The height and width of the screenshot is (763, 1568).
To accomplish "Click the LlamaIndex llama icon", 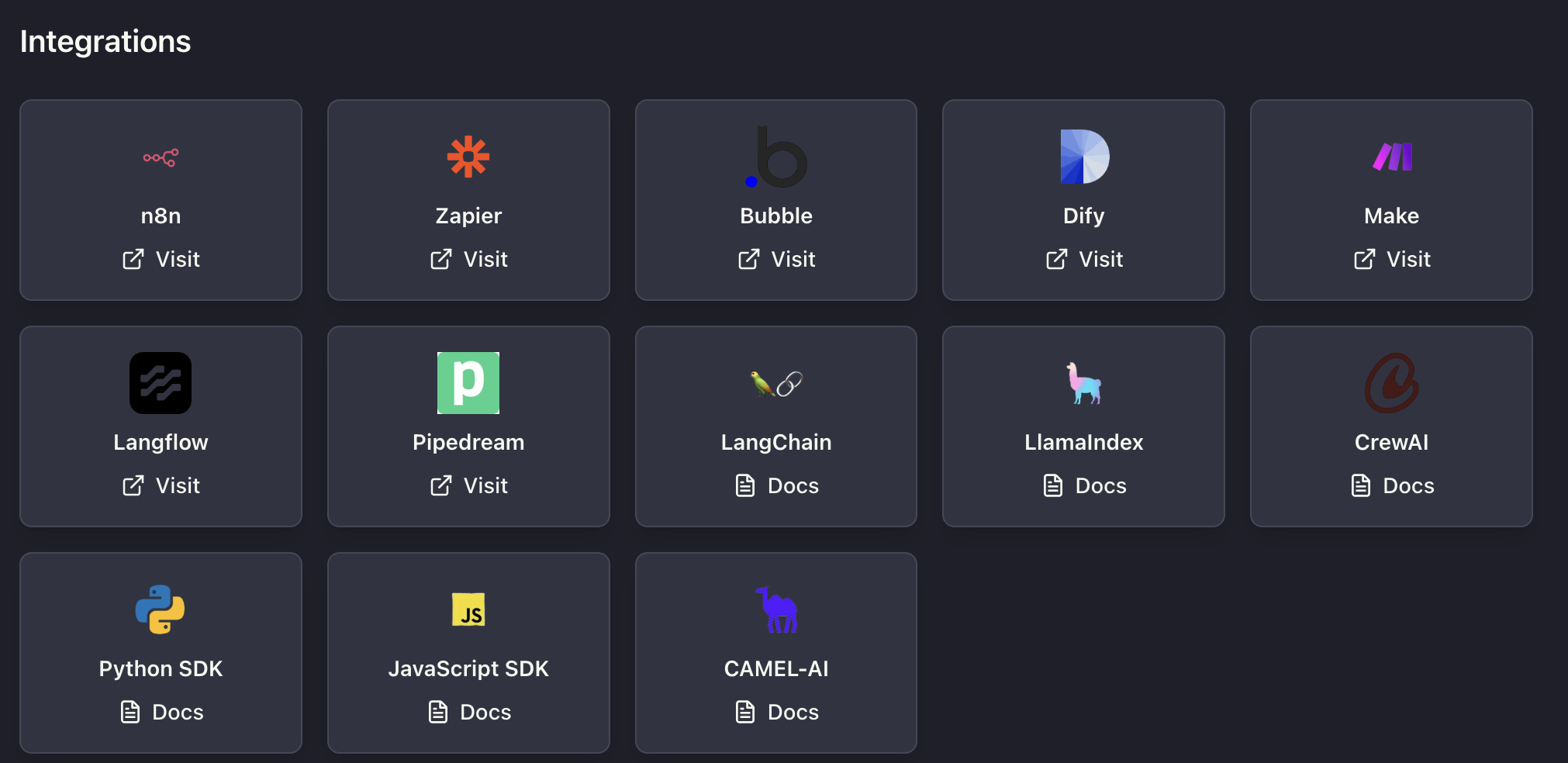I will (1084, 383).
